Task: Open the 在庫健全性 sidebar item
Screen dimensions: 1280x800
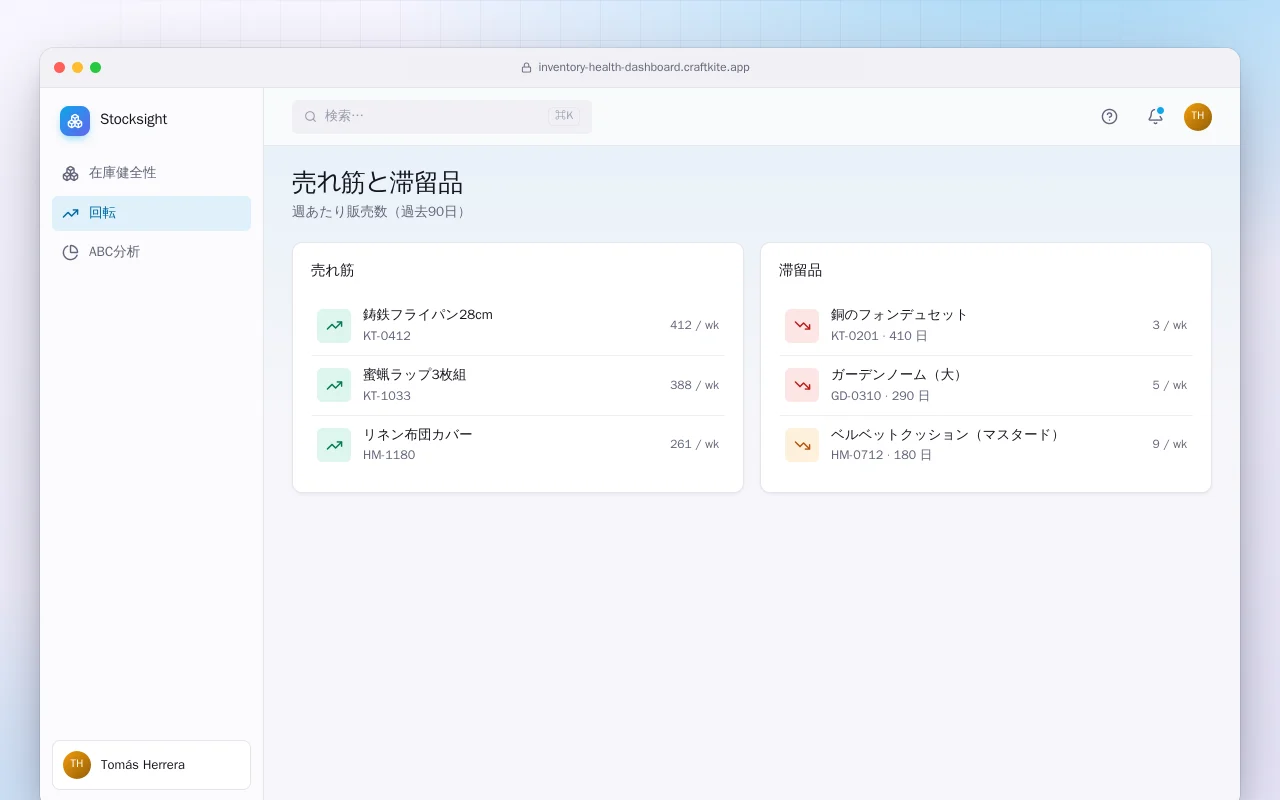Action: [151, 173]
